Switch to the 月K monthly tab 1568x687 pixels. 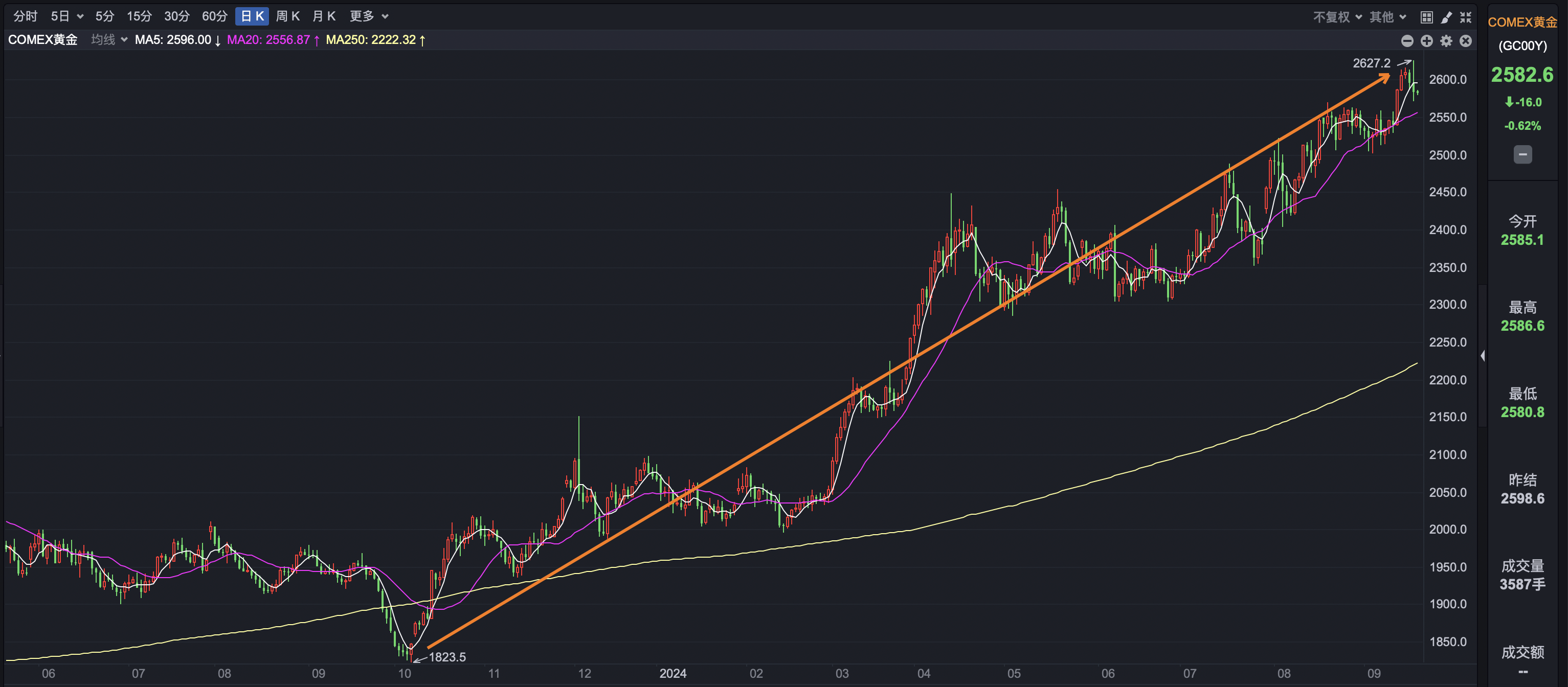point(323,16)
